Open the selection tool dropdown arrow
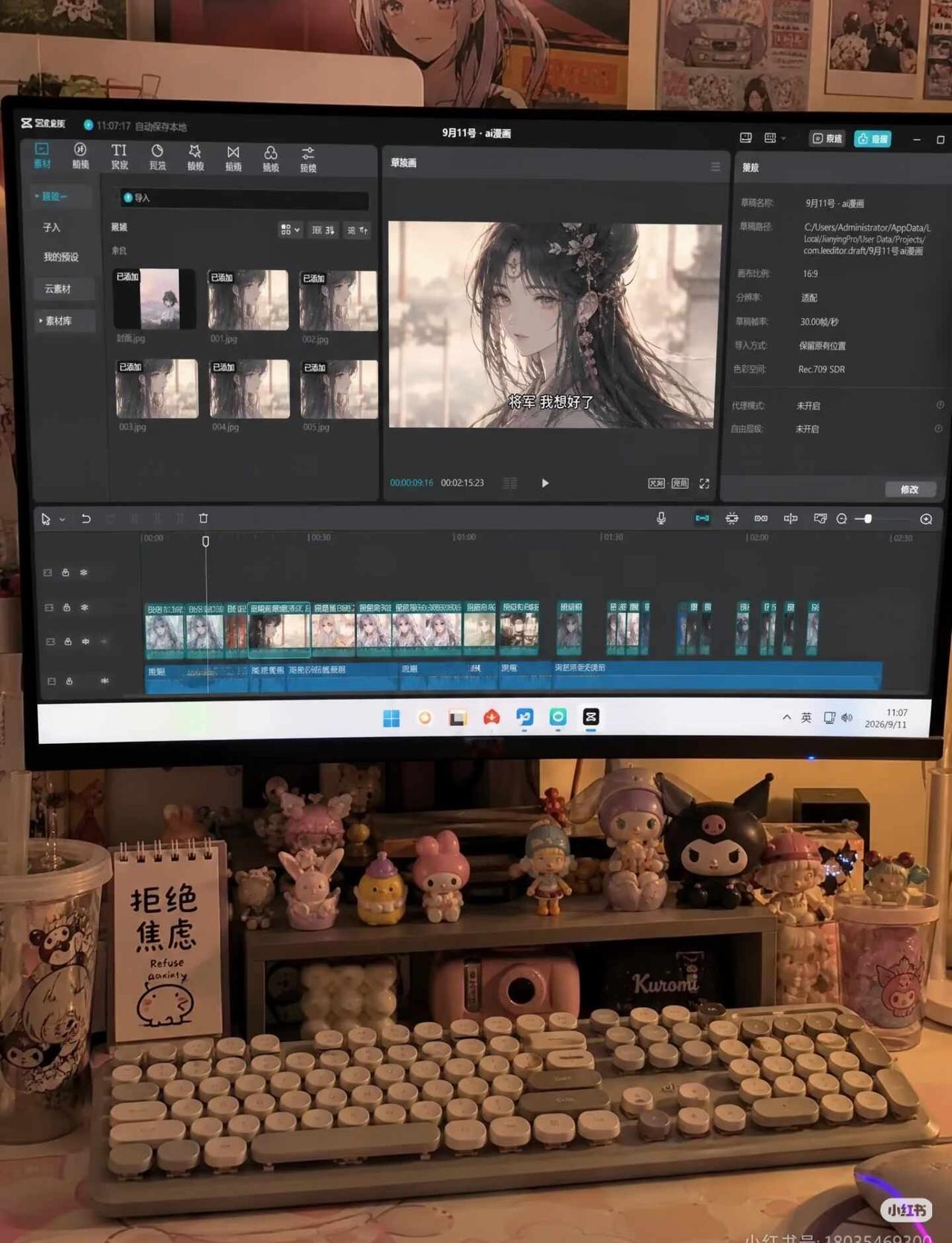The image size is (952, 1243). (62, 519)
